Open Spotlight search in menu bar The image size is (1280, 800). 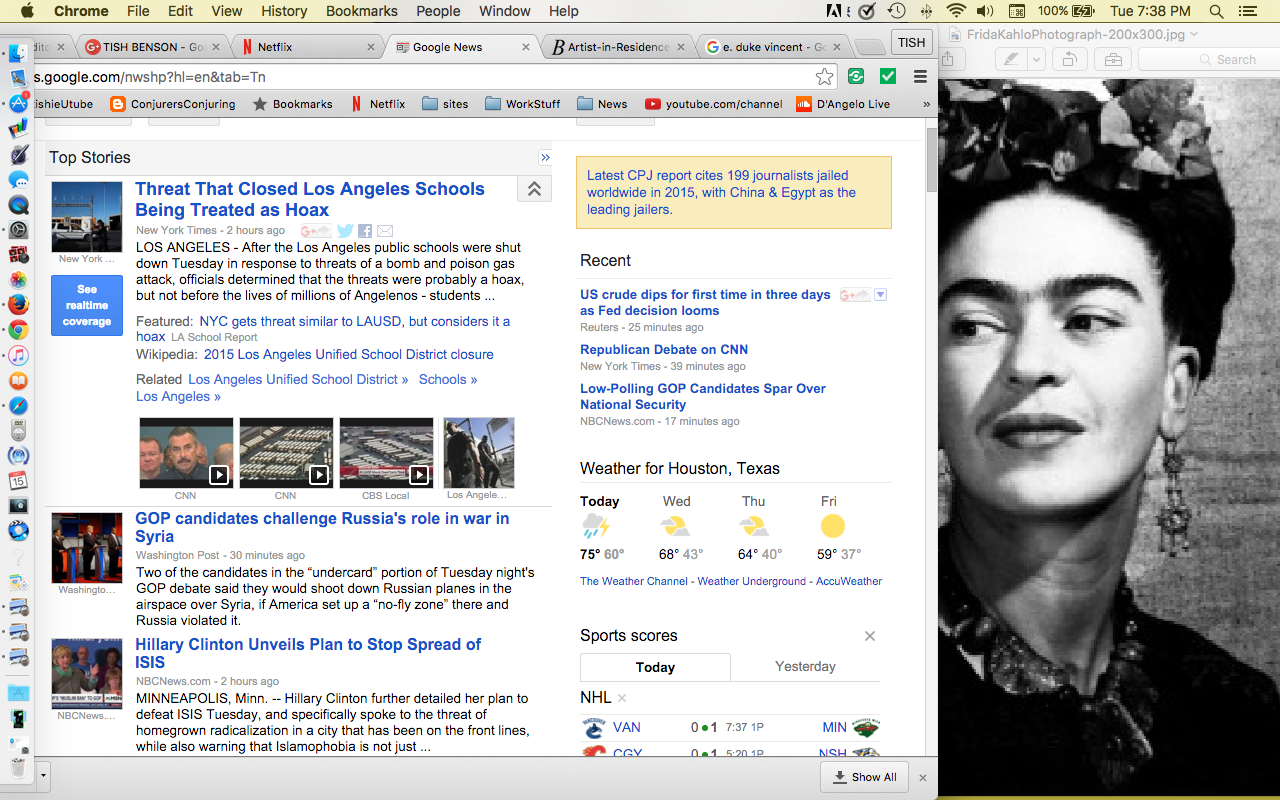click(x=1216, y=11)
